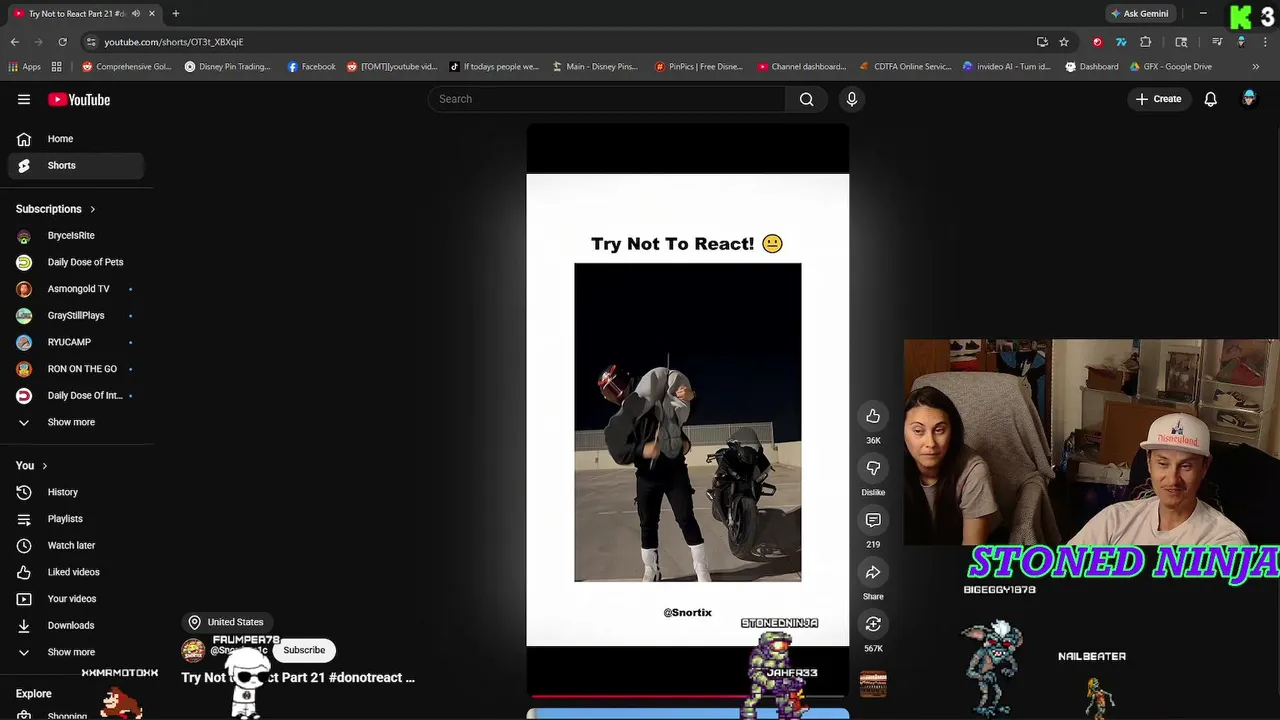The width and height of the screenshot is (1280, 720).
Task: Go back to the previous page
Action: point(15,42)
